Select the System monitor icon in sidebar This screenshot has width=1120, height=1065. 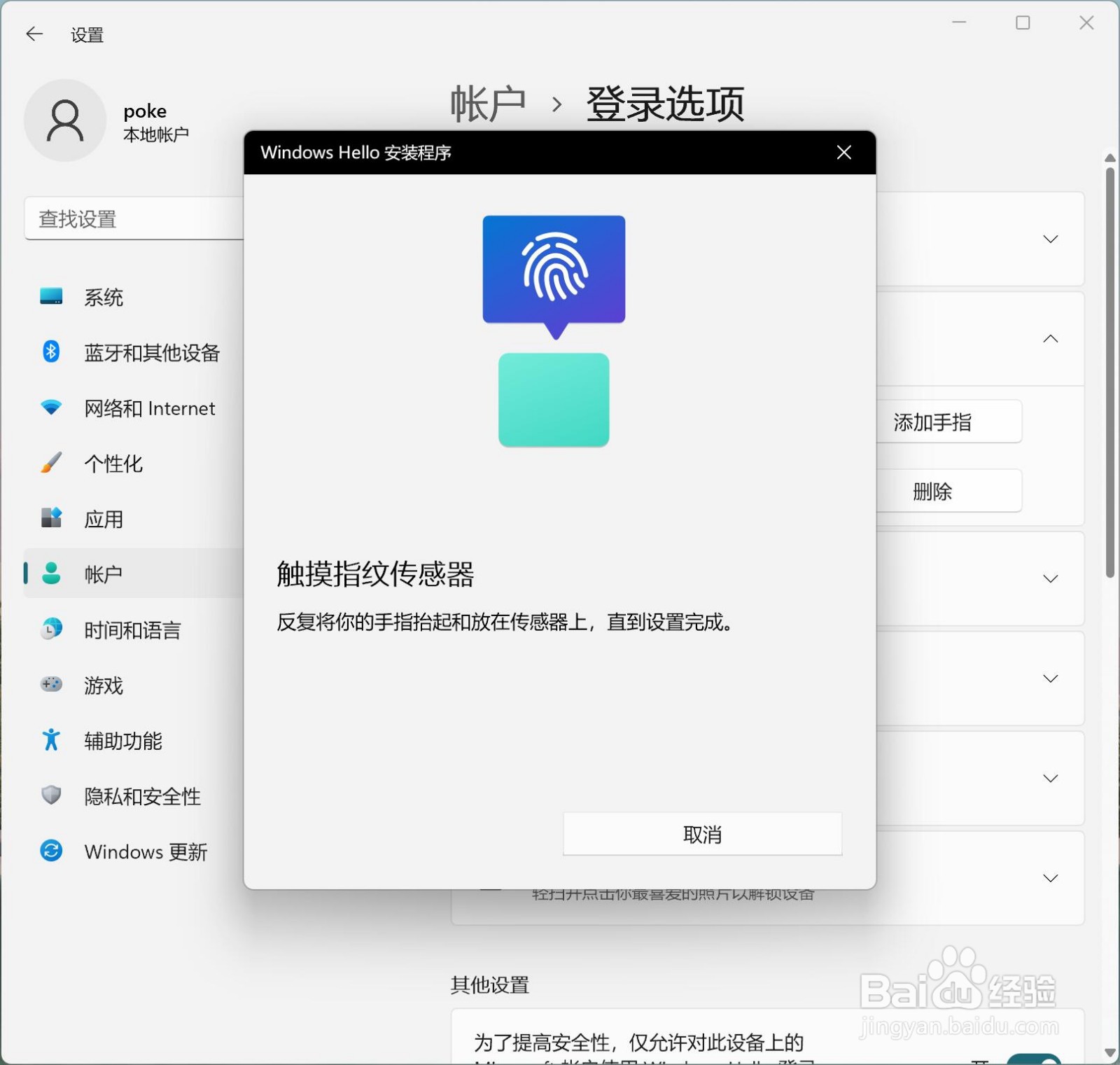[x=51, y=297]
